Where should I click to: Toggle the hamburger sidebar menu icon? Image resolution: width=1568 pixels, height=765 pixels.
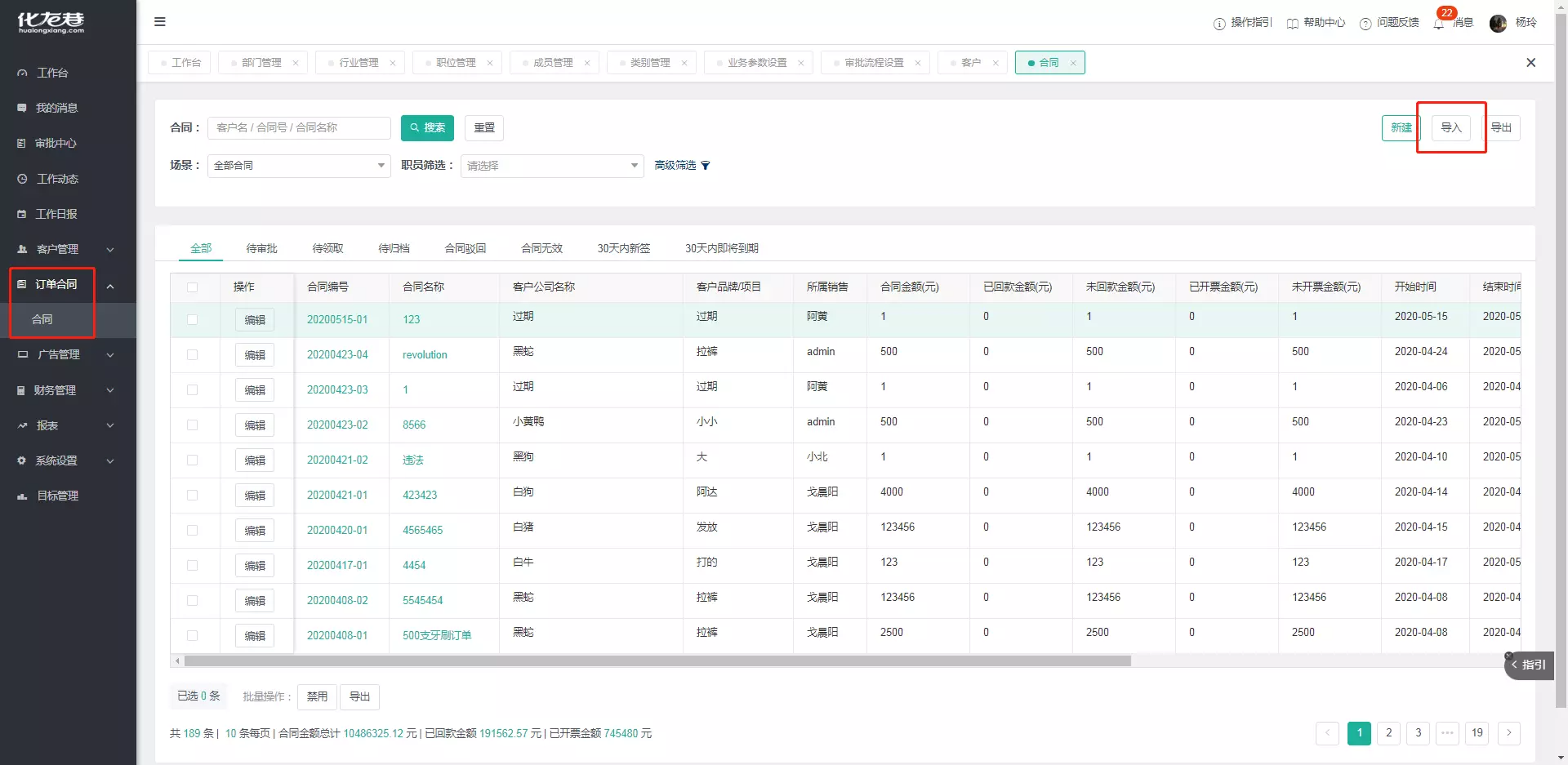[x=160, y=22]
